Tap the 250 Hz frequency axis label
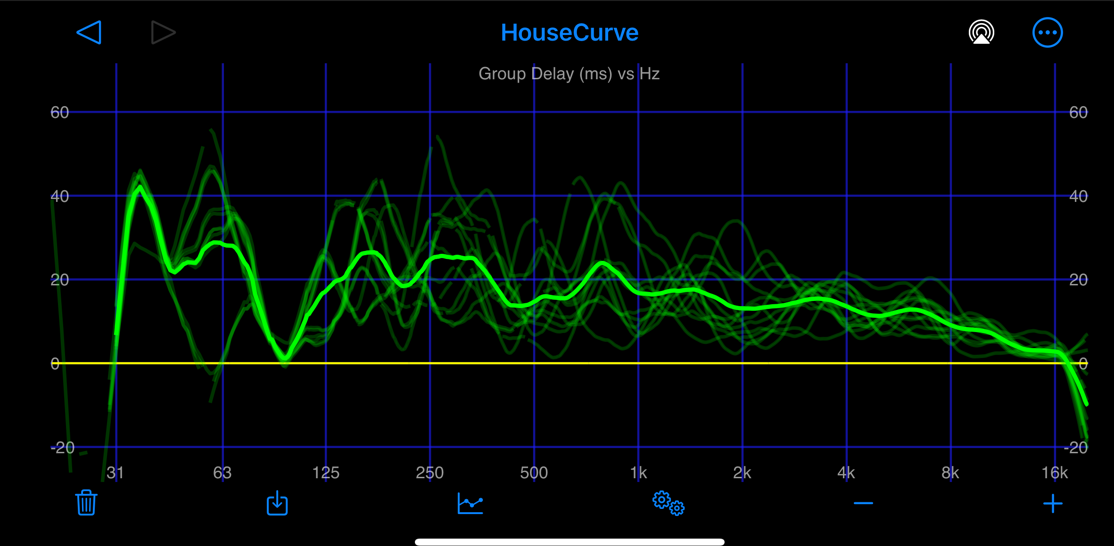This screenshot has width=1114, height=546. click(x=430, y=474)
